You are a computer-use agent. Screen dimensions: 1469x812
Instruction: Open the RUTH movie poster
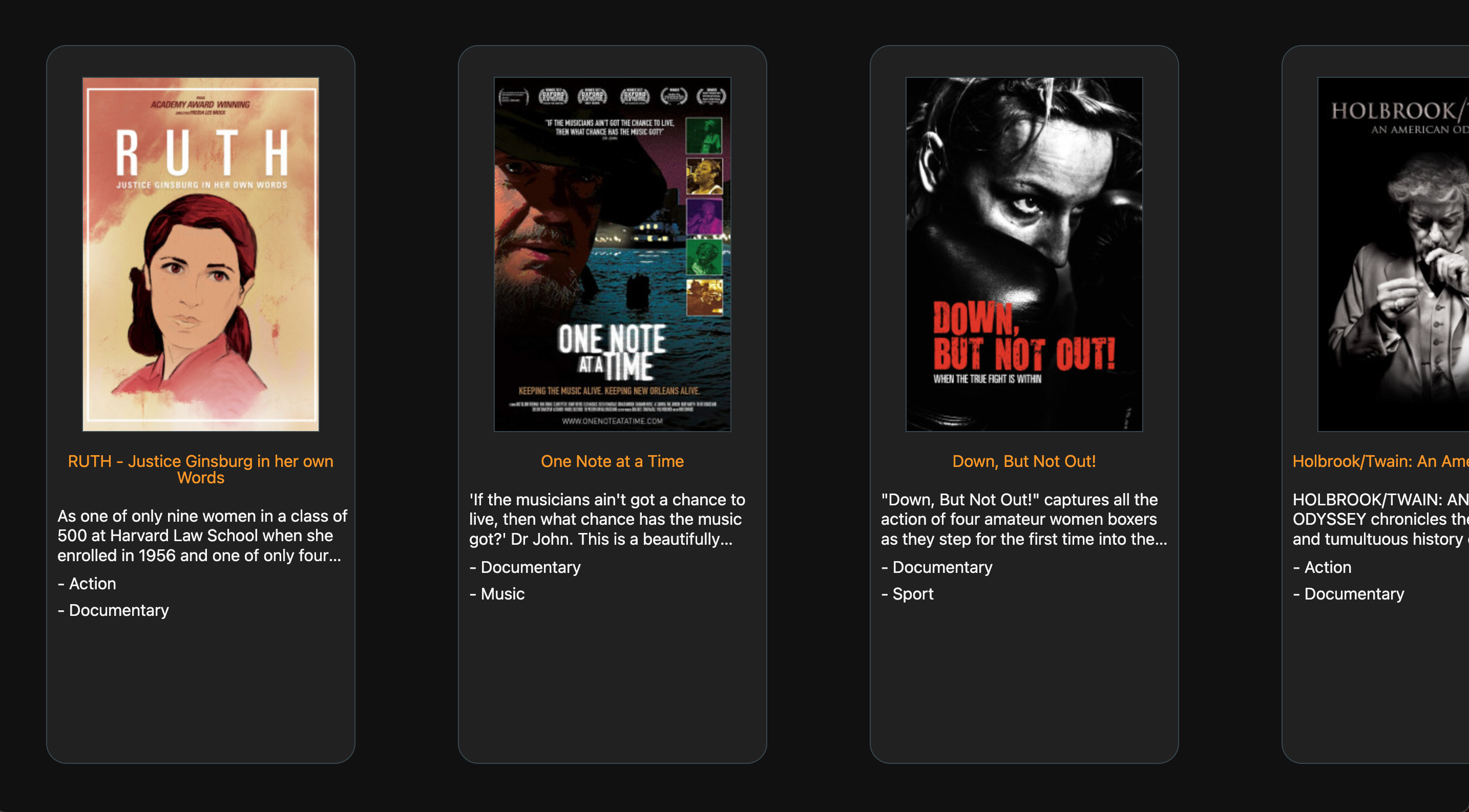pos(200,254)
